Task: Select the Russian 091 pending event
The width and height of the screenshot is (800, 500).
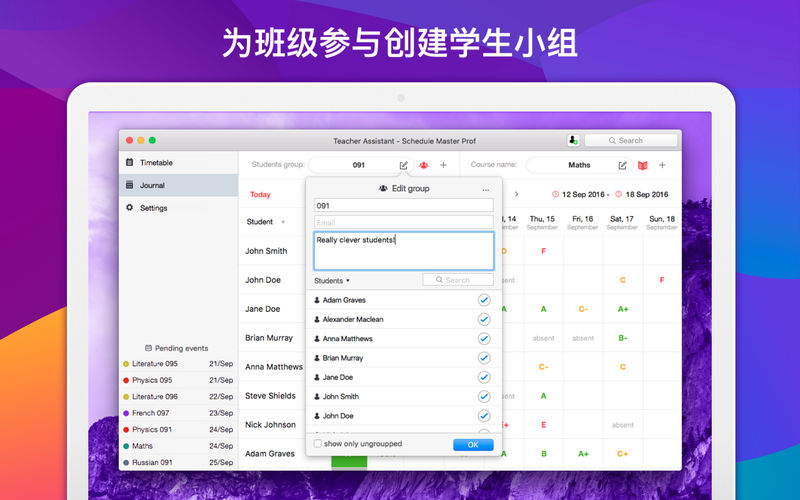Action: click(x=178, y=462)
